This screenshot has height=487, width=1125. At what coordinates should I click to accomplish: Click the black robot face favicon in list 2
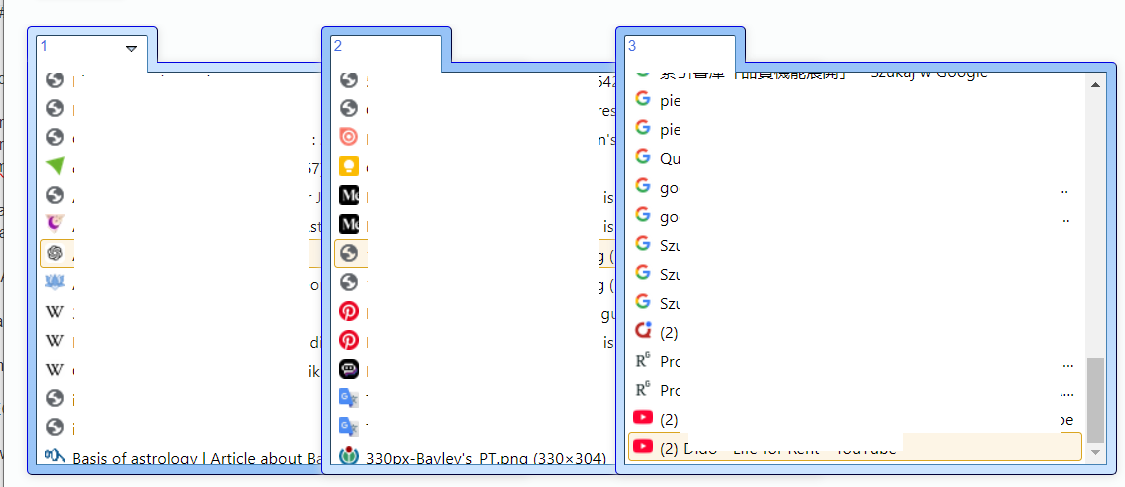(x=349, y=369)
